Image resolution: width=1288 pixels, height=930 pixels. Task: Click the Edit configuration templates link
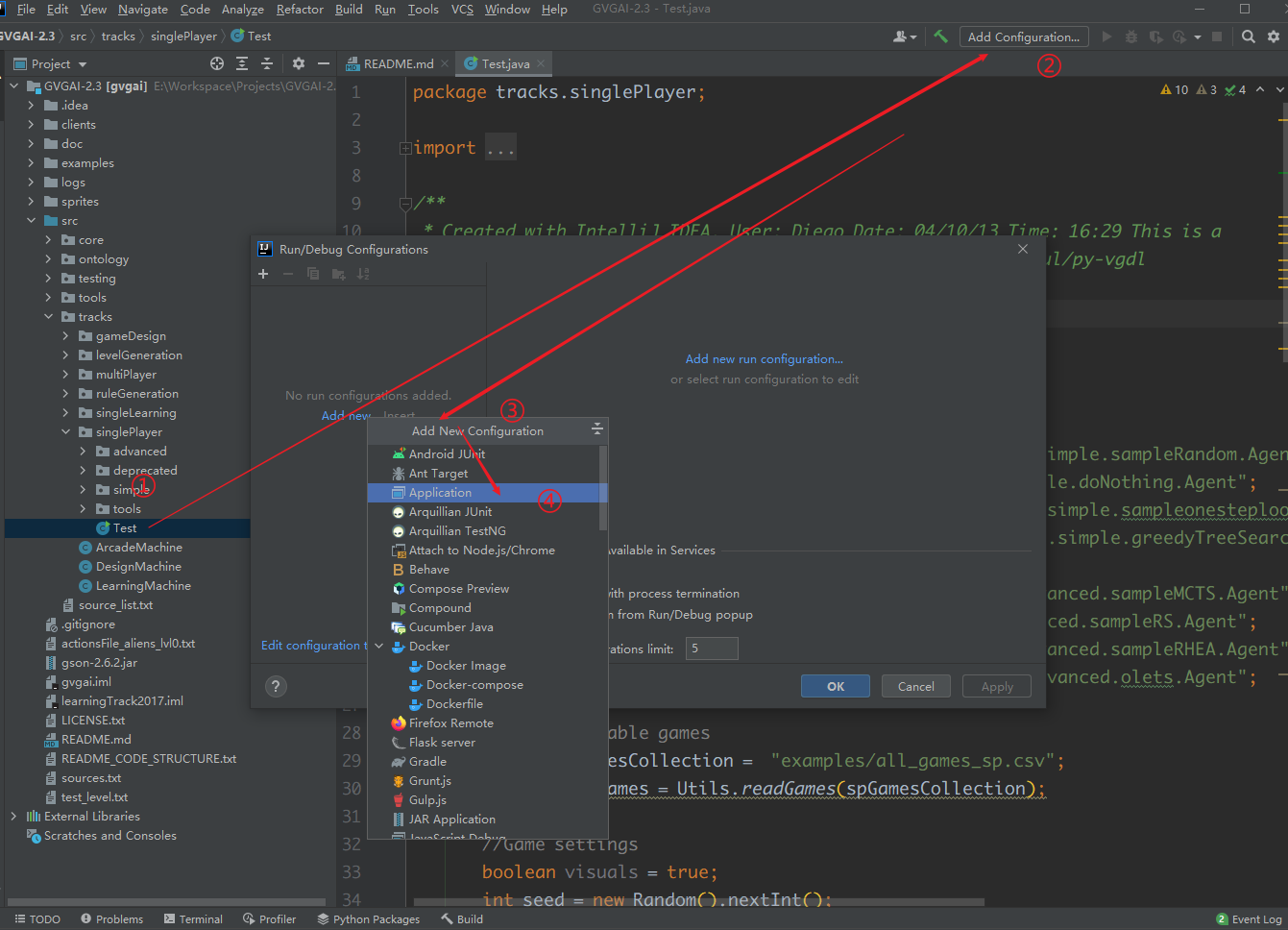[x=314, y=646]
